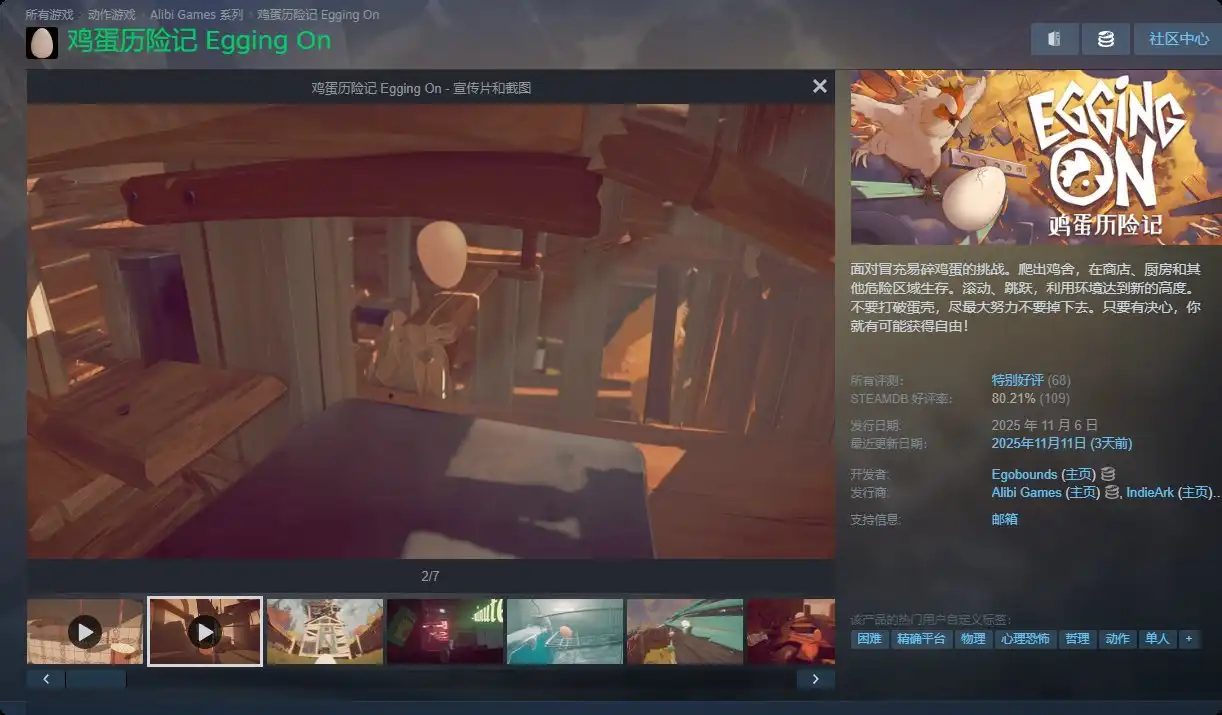This screenshot has height=715, width=1222.
Task: Click the 2/7 media counter text
Action: point(430,576)
